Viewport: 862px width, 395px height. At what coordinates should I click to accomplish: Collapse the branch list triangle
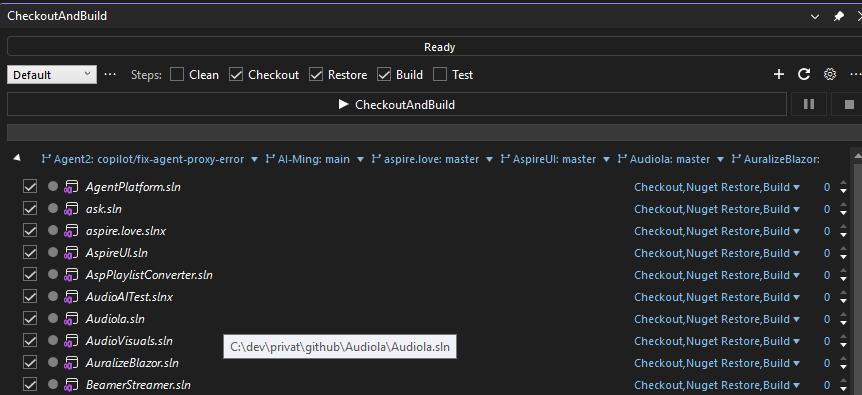tap(17, 158)
